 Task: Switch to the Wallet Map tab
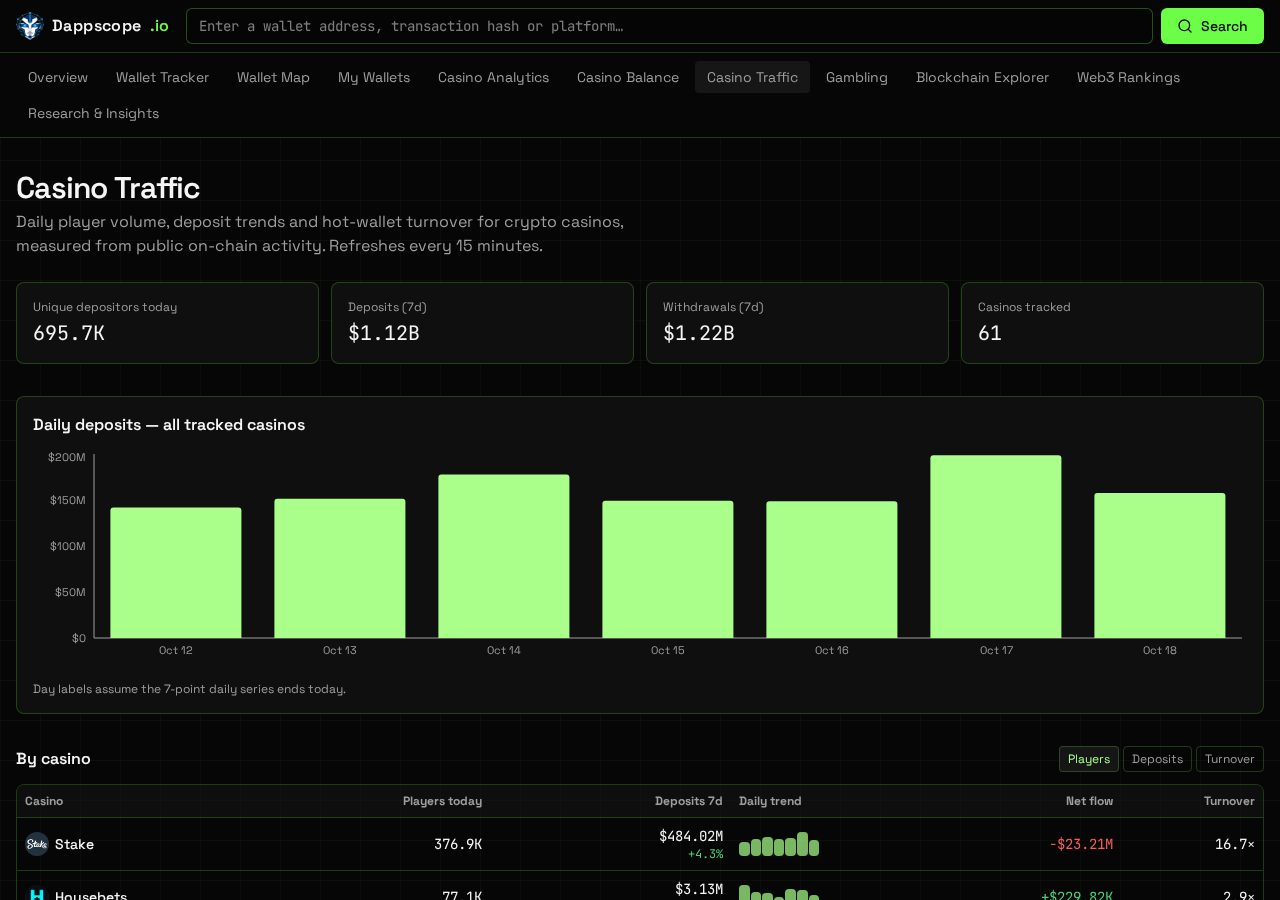(x=273, y=77)
